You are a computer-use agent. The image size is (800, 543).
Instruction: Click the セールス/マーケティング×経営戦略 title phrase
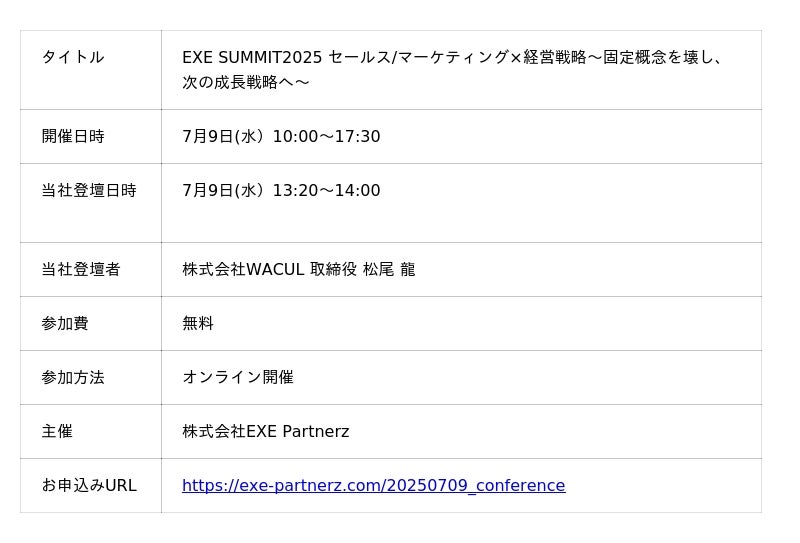pyautogui.click(x=457, y=57)
